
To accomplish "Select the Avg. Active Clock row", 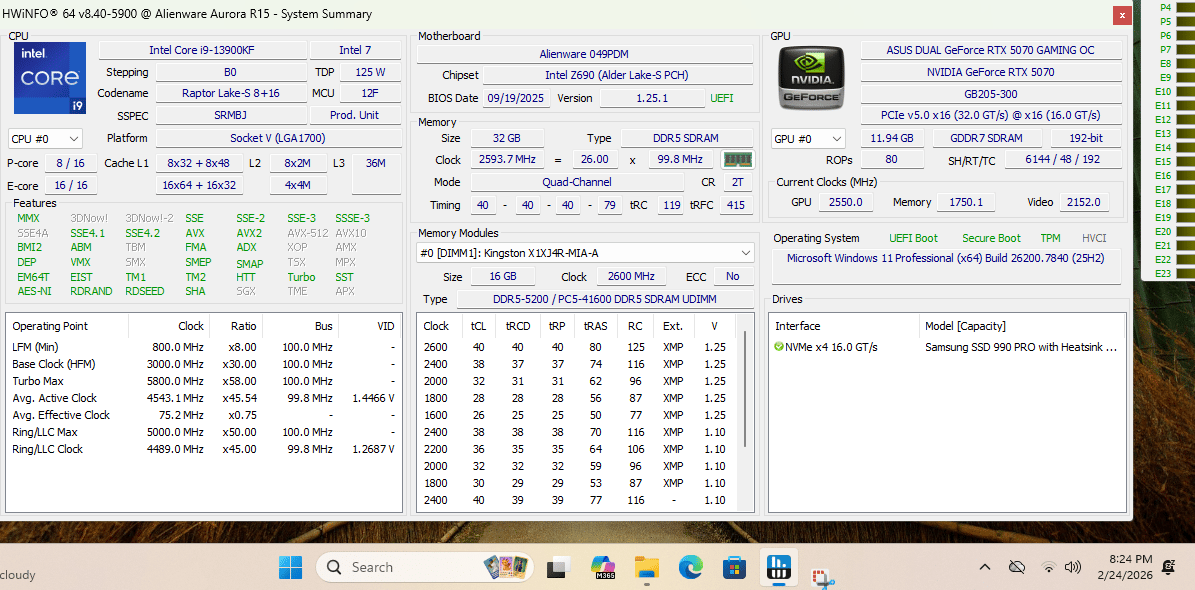I will pos(203,398).
